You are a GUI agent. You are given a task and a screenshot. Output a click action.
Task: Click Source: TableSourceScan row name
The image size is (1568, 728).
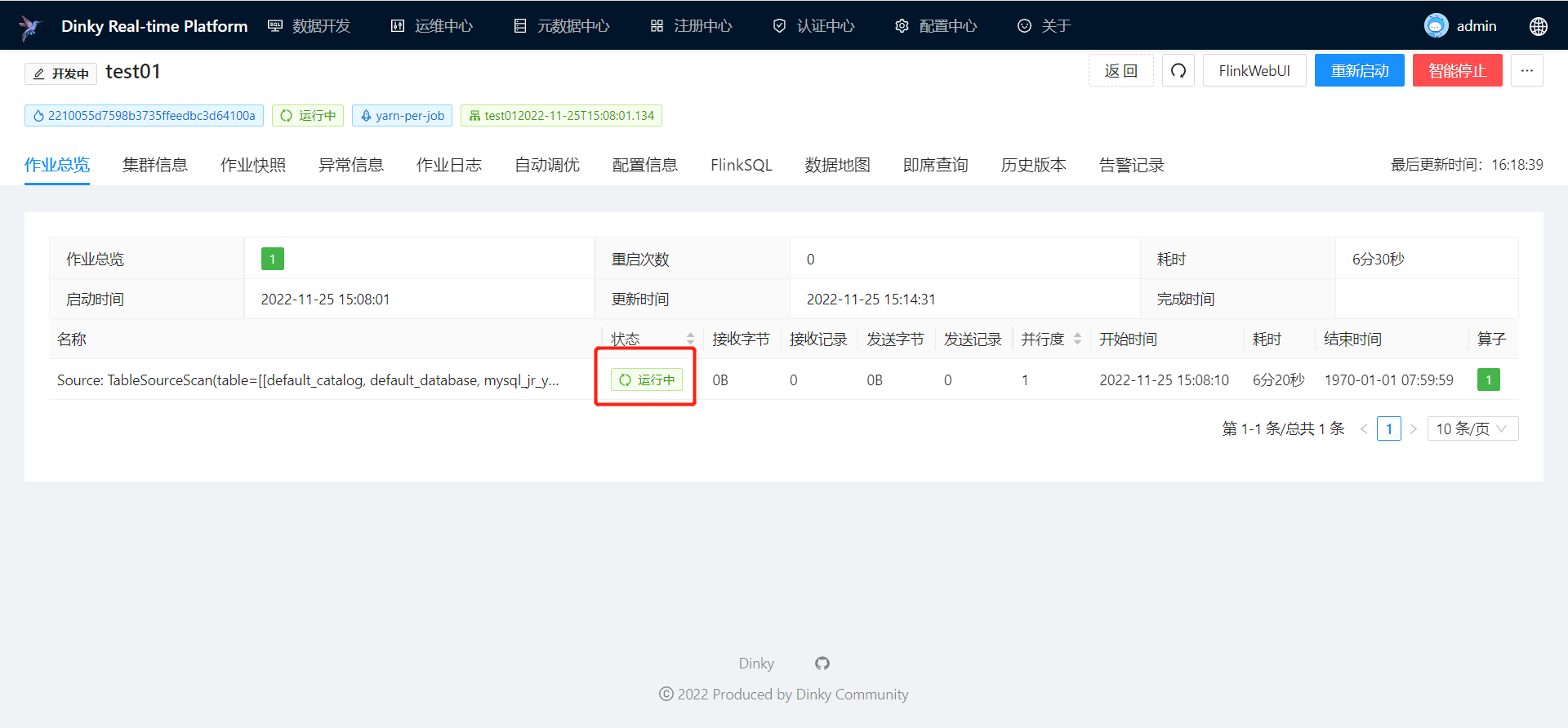click(308, 380)
